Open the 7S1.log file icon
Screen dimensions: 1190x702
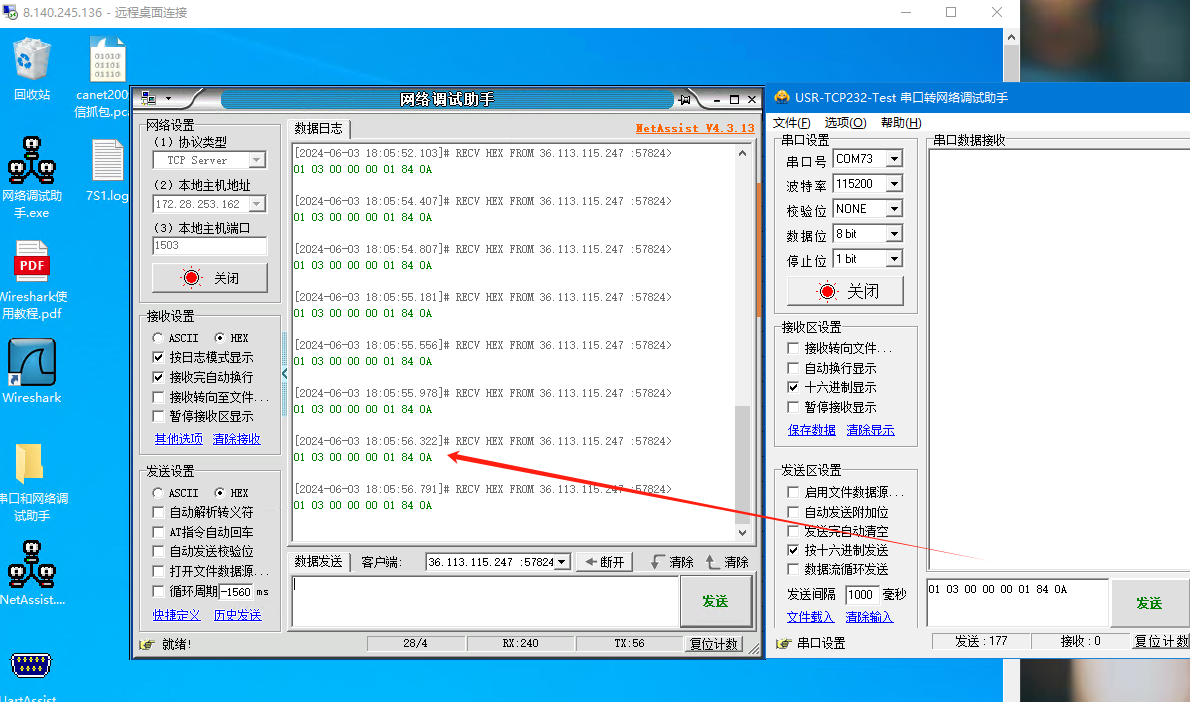[107, 170]
